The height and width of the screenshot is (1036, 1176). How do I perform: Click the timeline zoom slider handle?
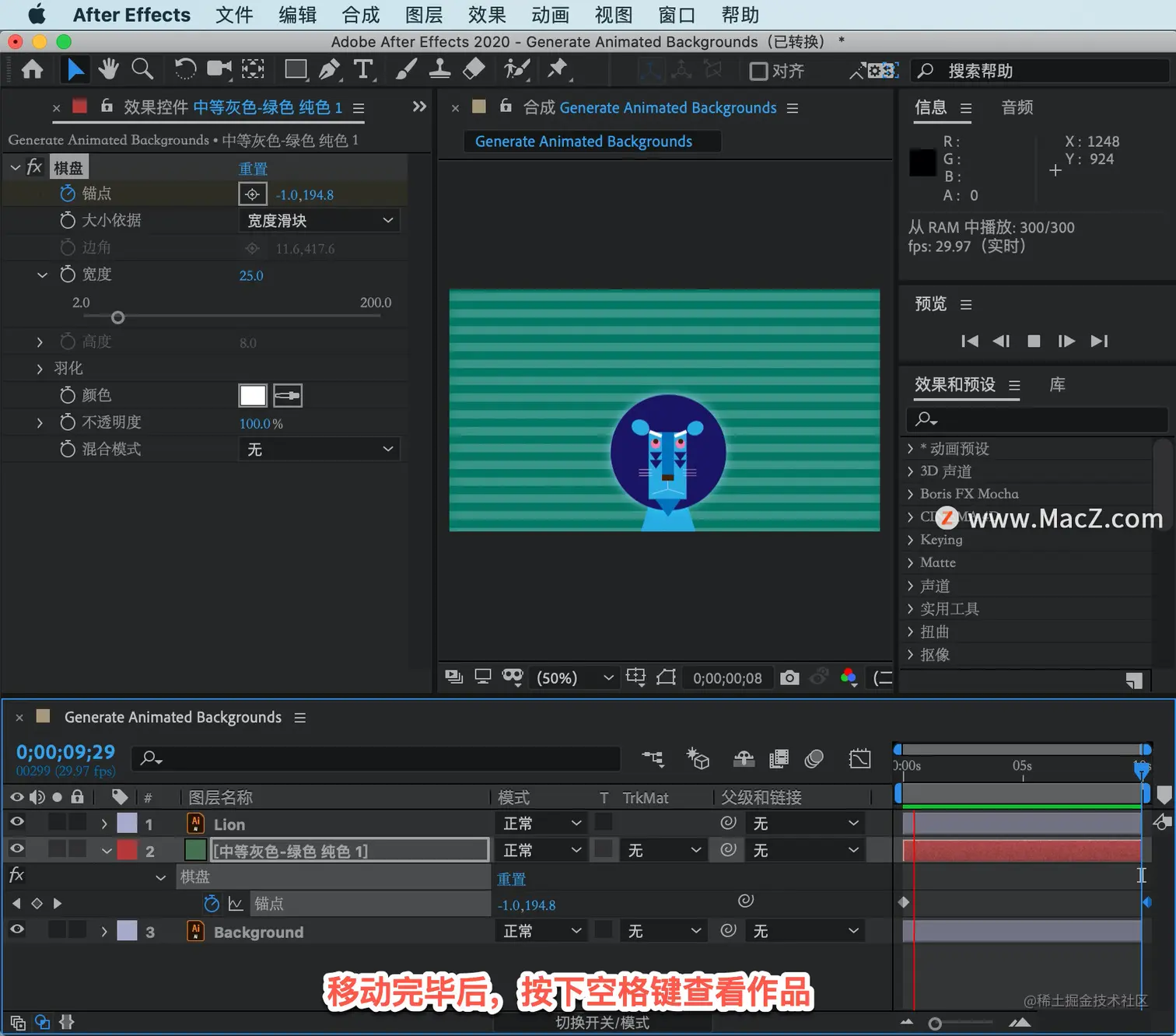935,1024
